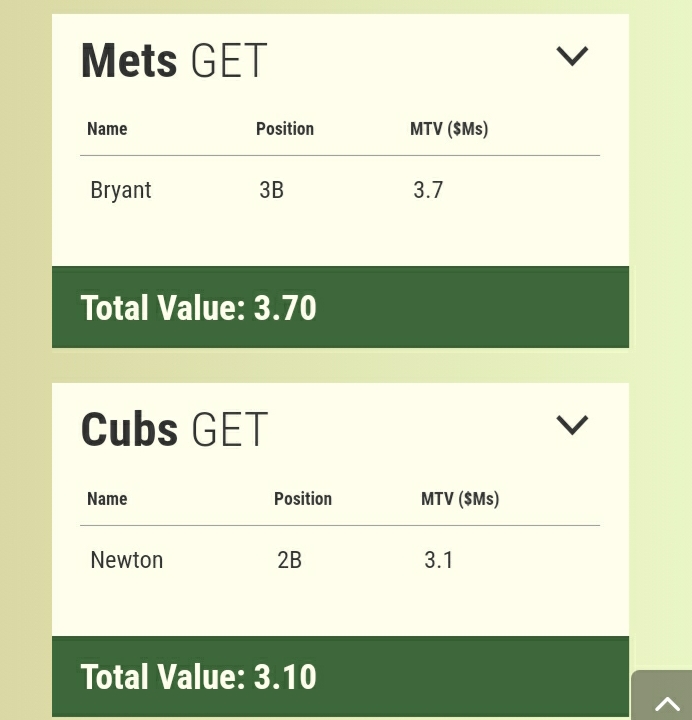Click Bryant's 3B position cell
This screenshot has width=692, height=720.
[x=272, y=190]
